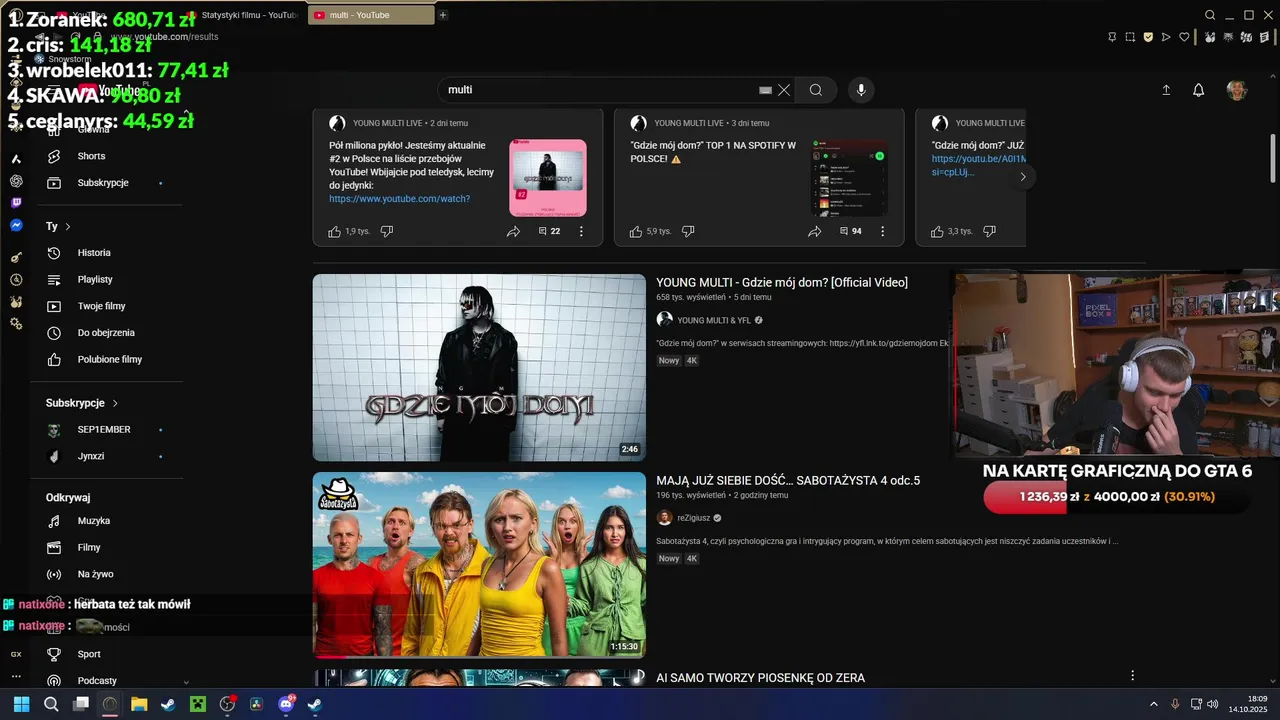The height and width of the screenshot is (720, 1280).
Task: Open Messenger icon in browser sidebar
Action: (16, 226)
